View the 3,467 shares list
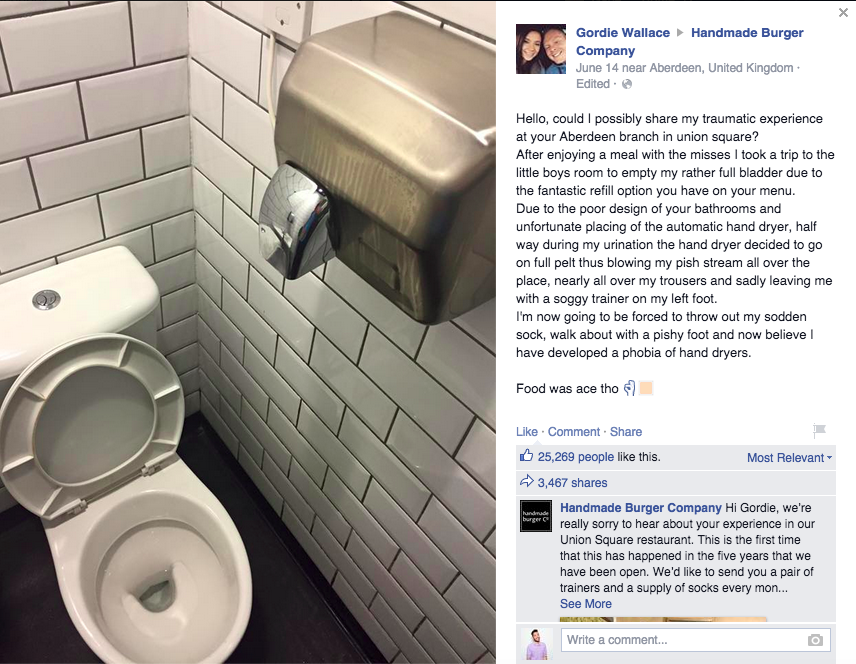 (x=572, y=483)
